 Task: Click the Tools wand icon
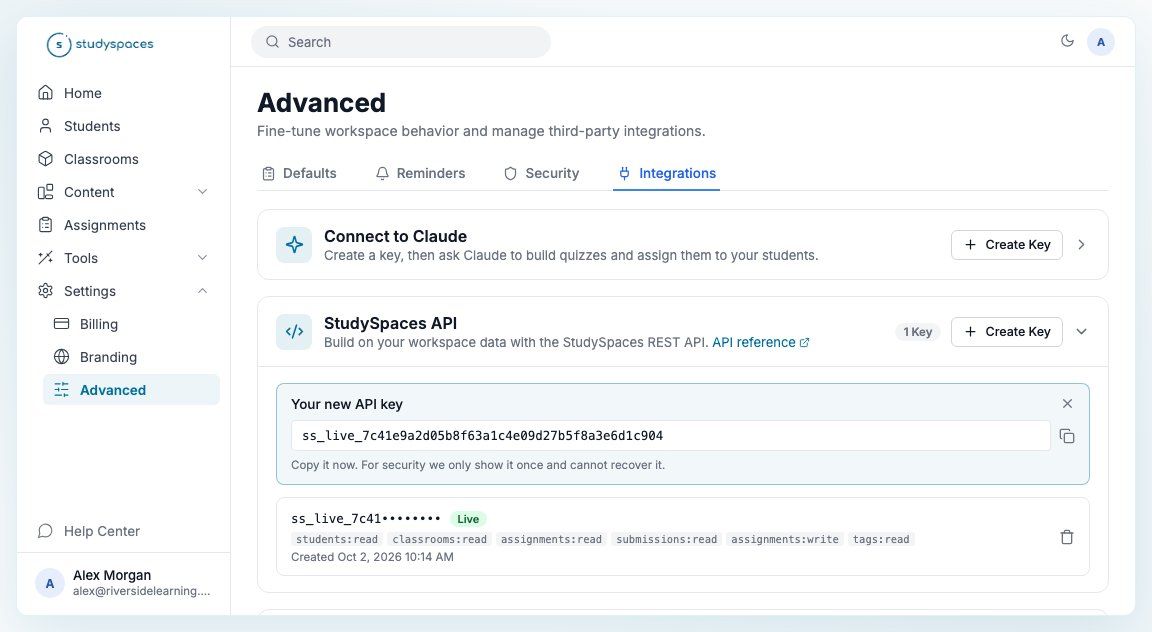pos(46,258)
